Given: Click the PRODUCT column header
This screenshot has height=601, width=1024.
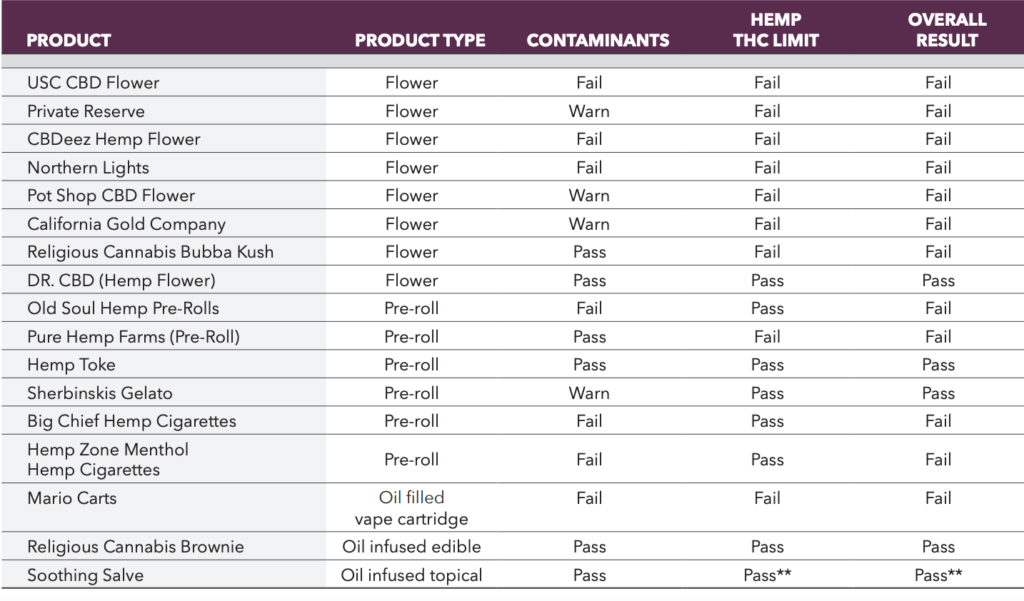Looking at the screenshot, I should coord(69,41).
